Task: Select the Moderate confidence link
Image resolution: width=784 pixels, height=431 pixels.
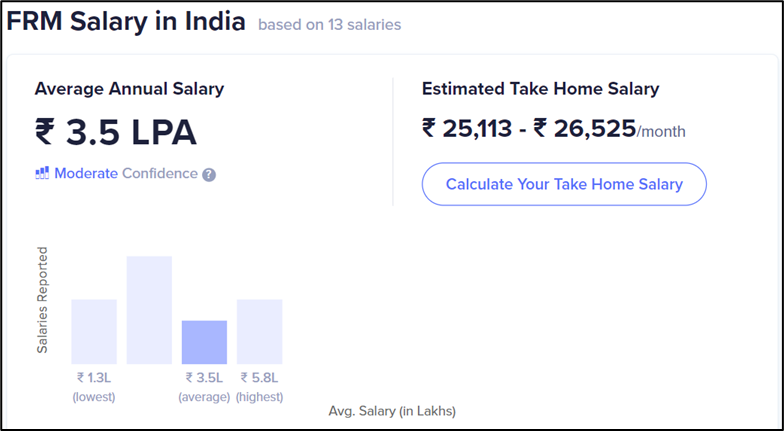Action: coord(86,174)
